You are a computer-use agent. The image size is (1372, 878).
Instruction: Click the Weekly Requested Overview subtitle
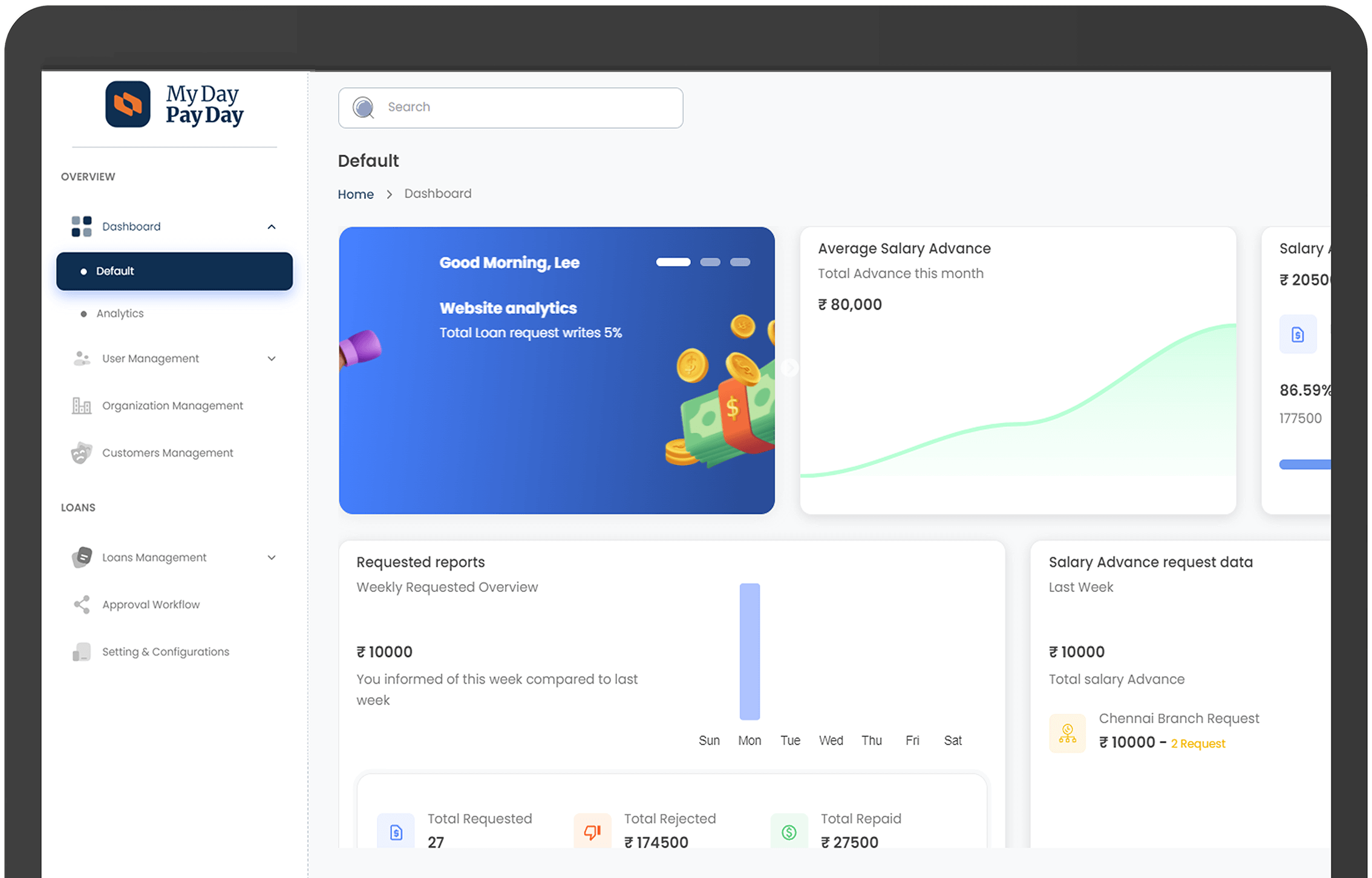coord(447,587)
